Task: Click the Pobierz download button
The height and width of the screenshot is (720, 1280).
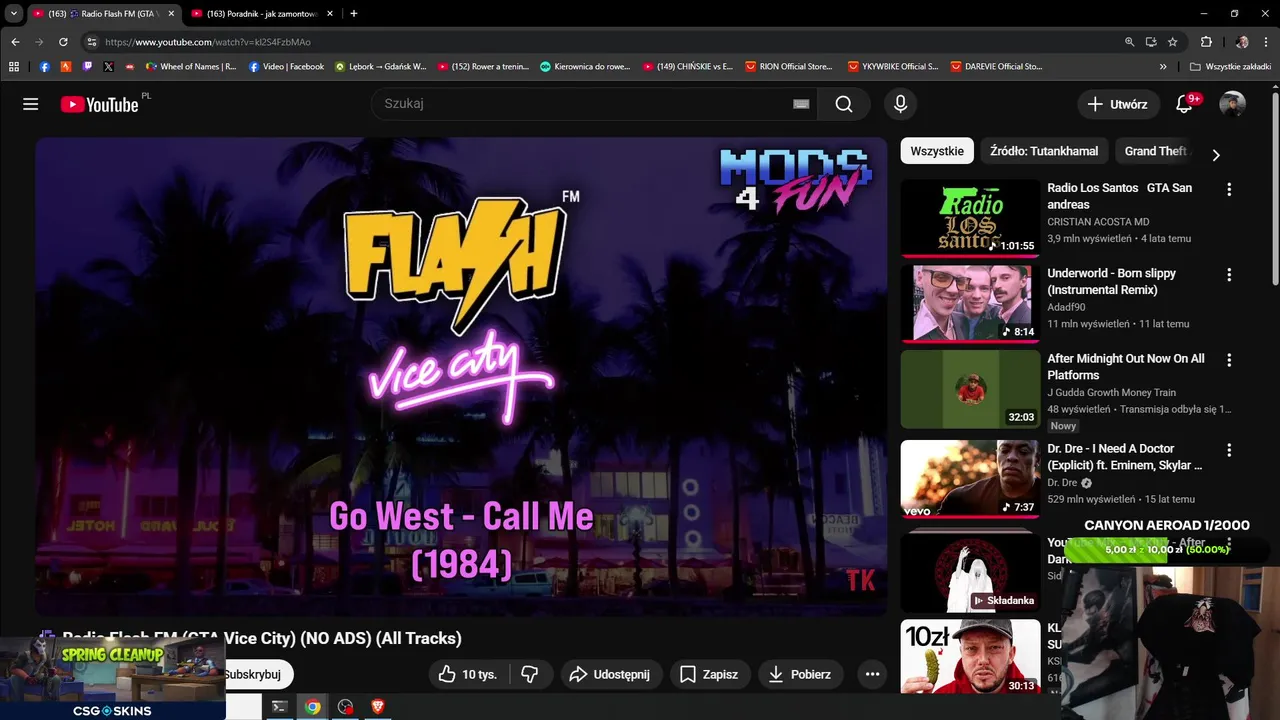Action: 800,674
